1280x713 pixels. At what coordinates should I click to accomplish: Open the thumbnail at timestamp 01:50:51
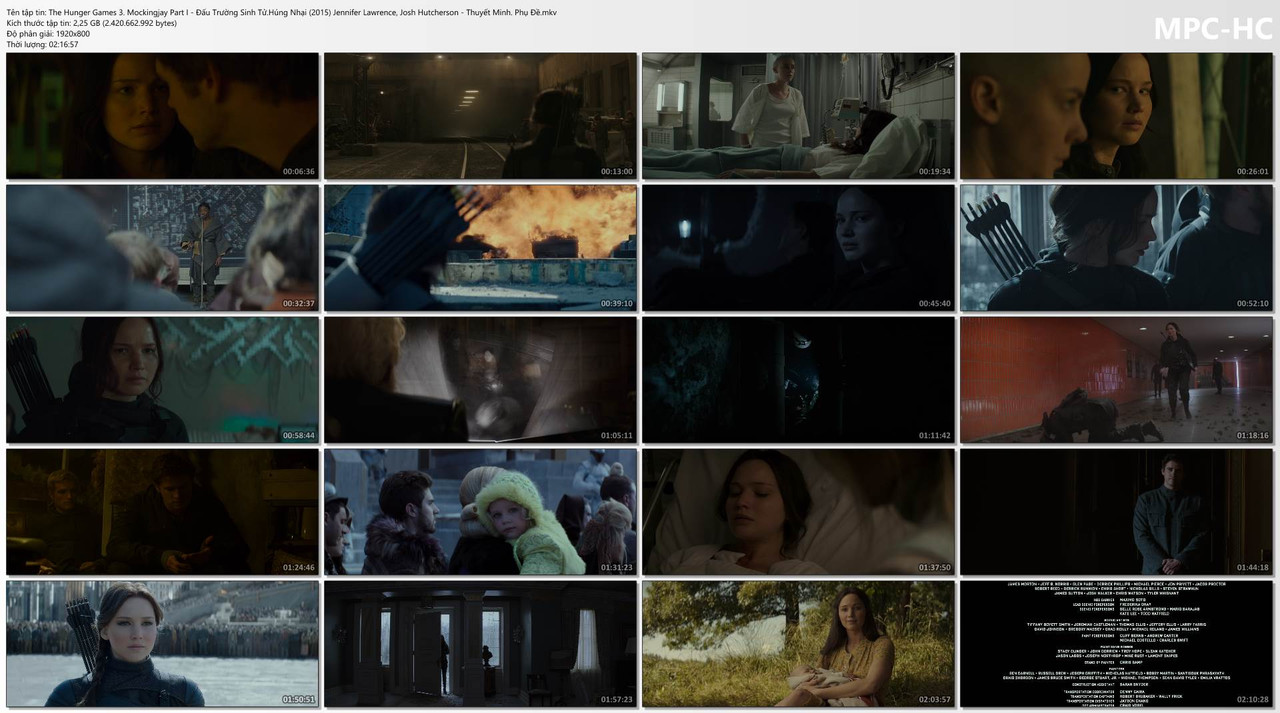pyautogui.click(x=162, y=644)
